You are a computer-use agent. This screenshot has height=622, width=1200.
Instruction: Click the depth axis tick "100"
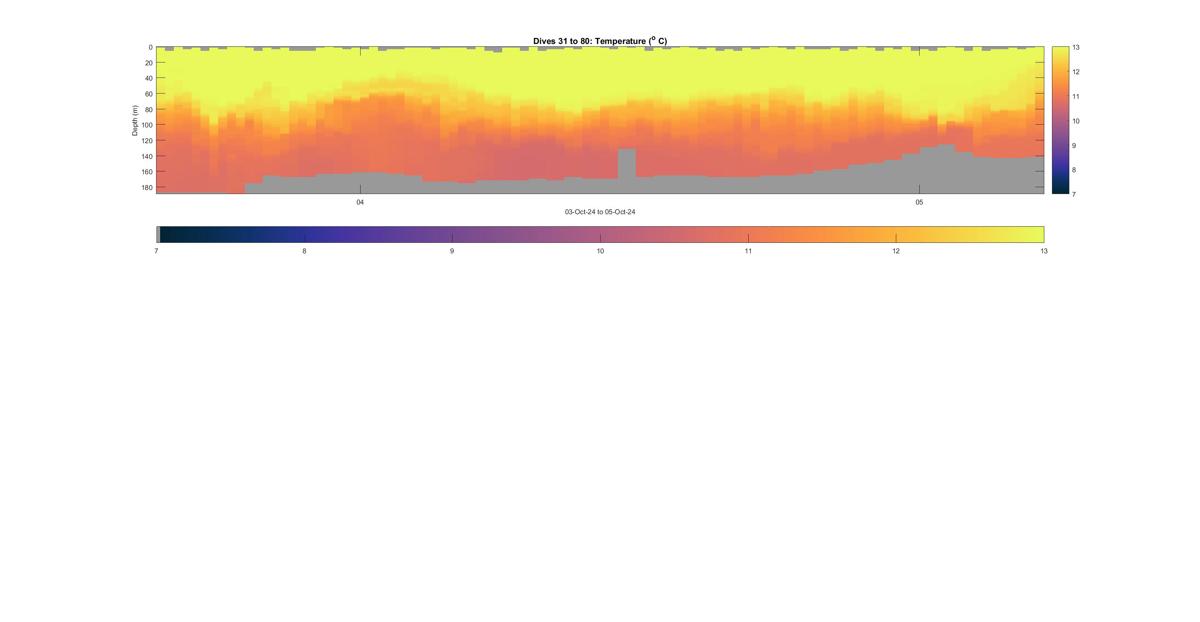[147, 125]
